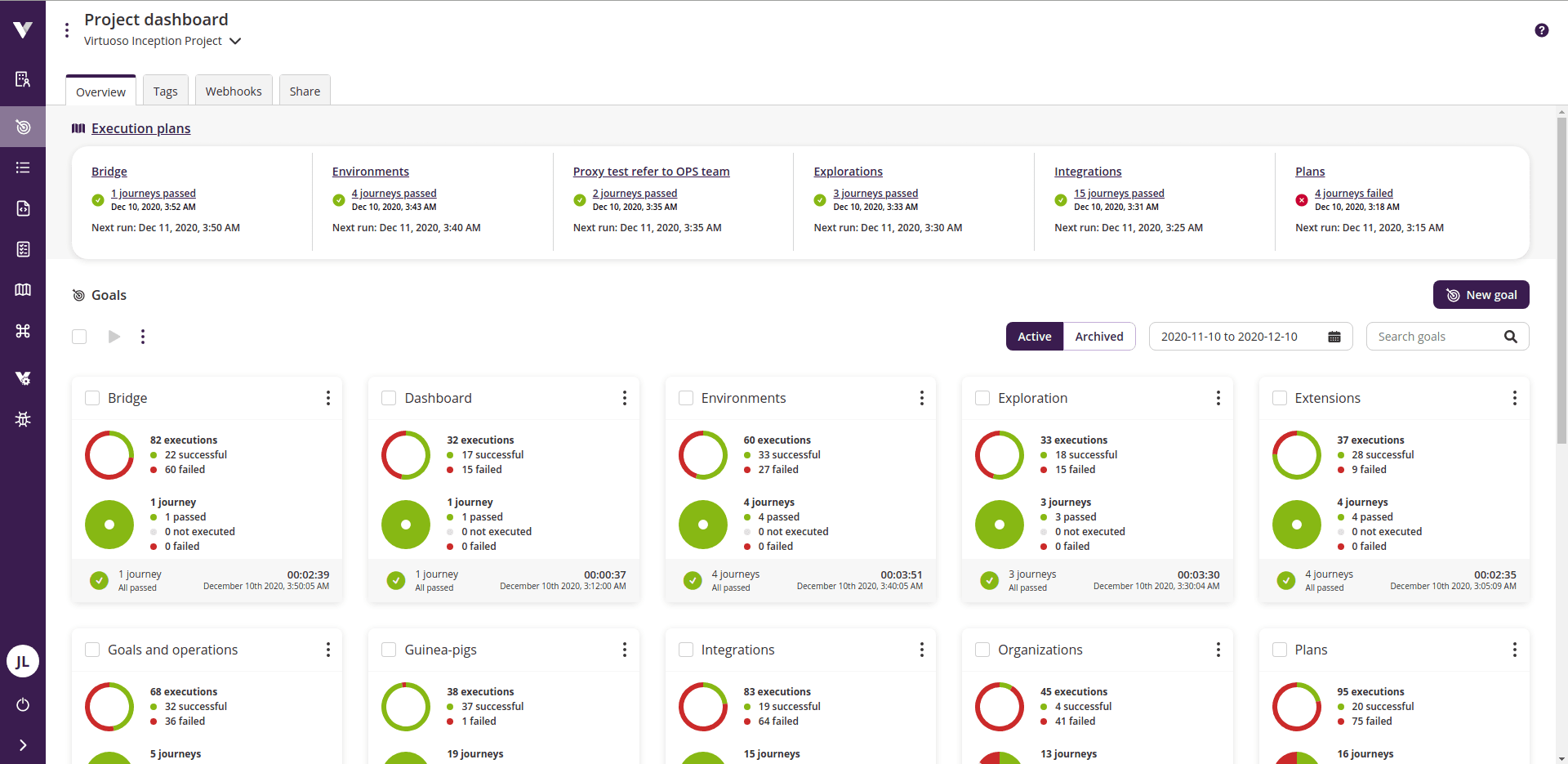Click Extensions 37 executions donut chart
Image resolution: width=1568 pixels, height=764 pixels.
(x=1297, y=455)
